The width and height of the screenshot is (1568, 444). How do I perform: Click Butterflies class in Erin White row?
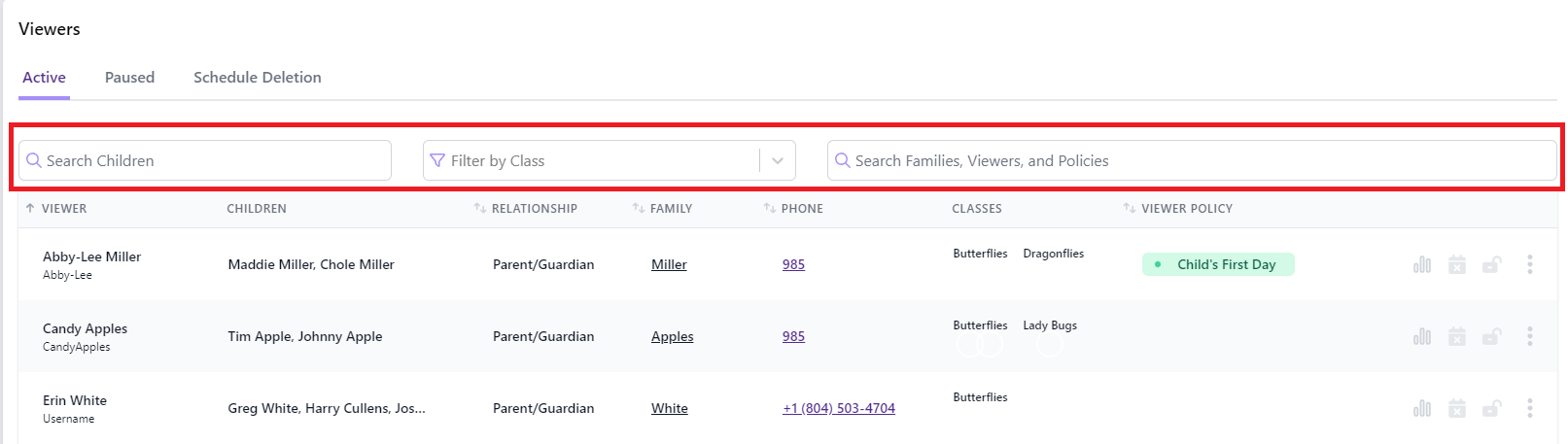click(980, 397)
